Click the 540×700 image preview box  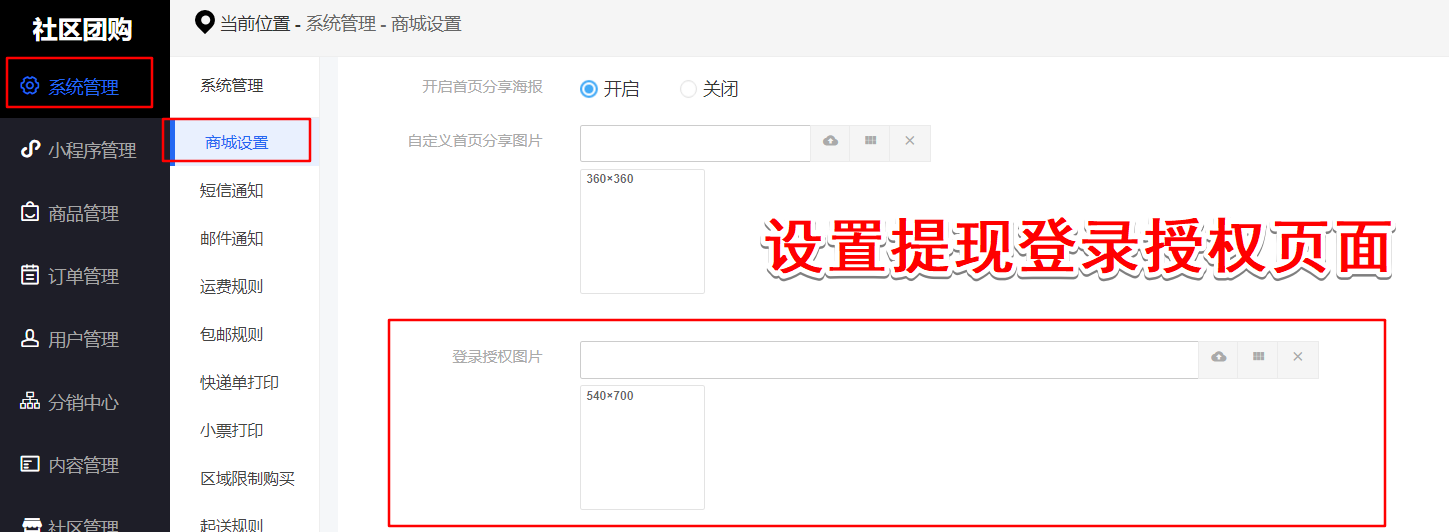pos(642,447)
